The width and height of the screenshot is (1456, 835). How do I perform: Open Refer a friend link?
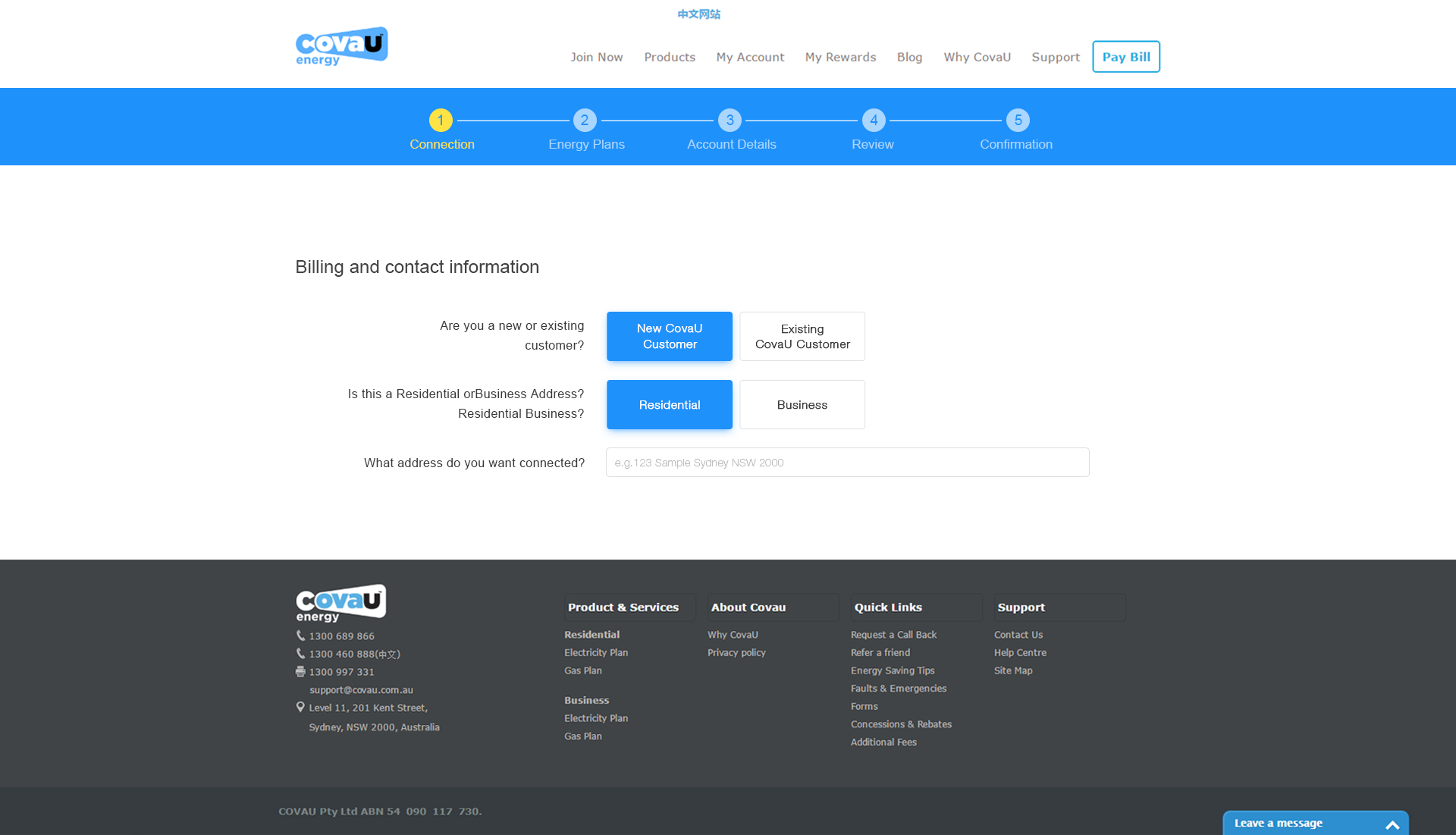[880, 652]
